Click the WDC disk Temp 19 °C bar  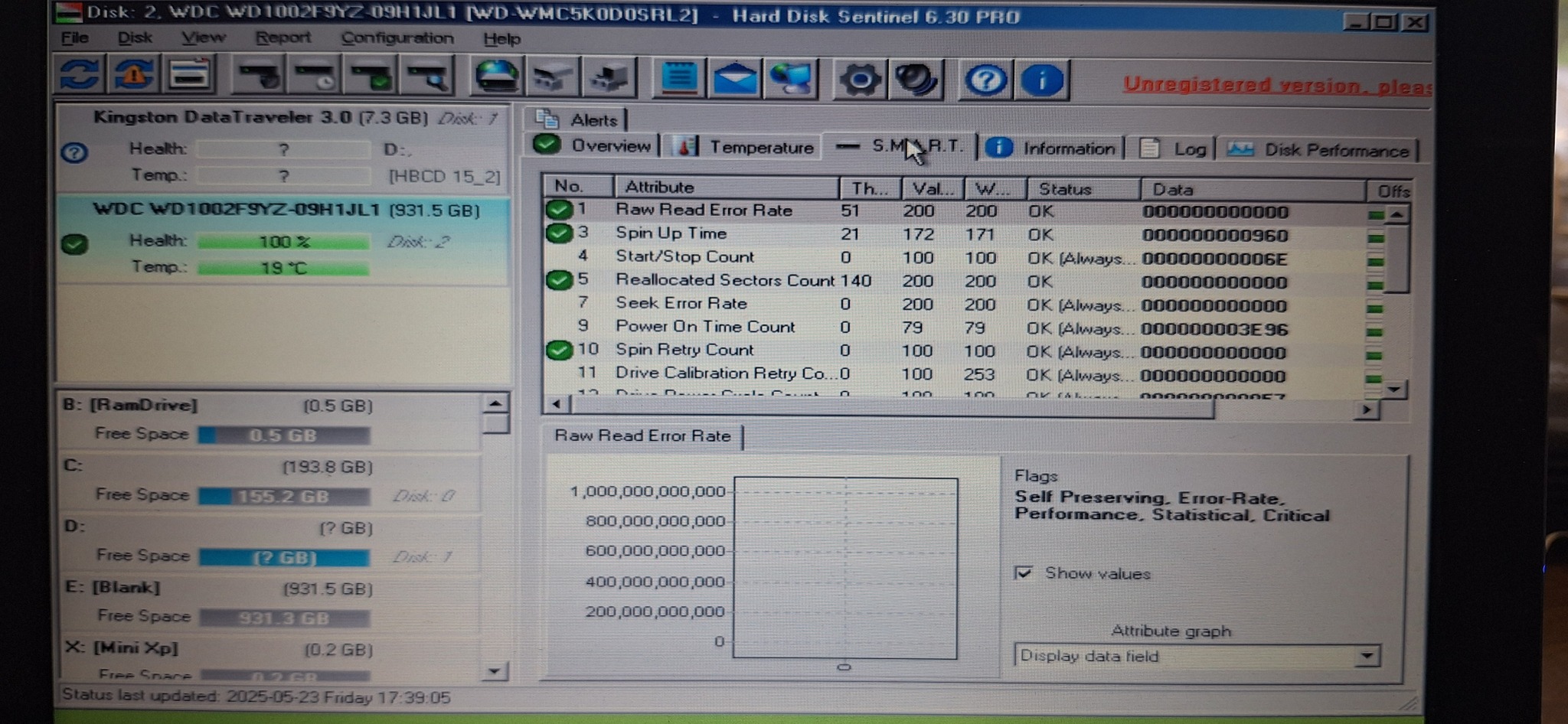pyautogui.click(x=283, y=268)
